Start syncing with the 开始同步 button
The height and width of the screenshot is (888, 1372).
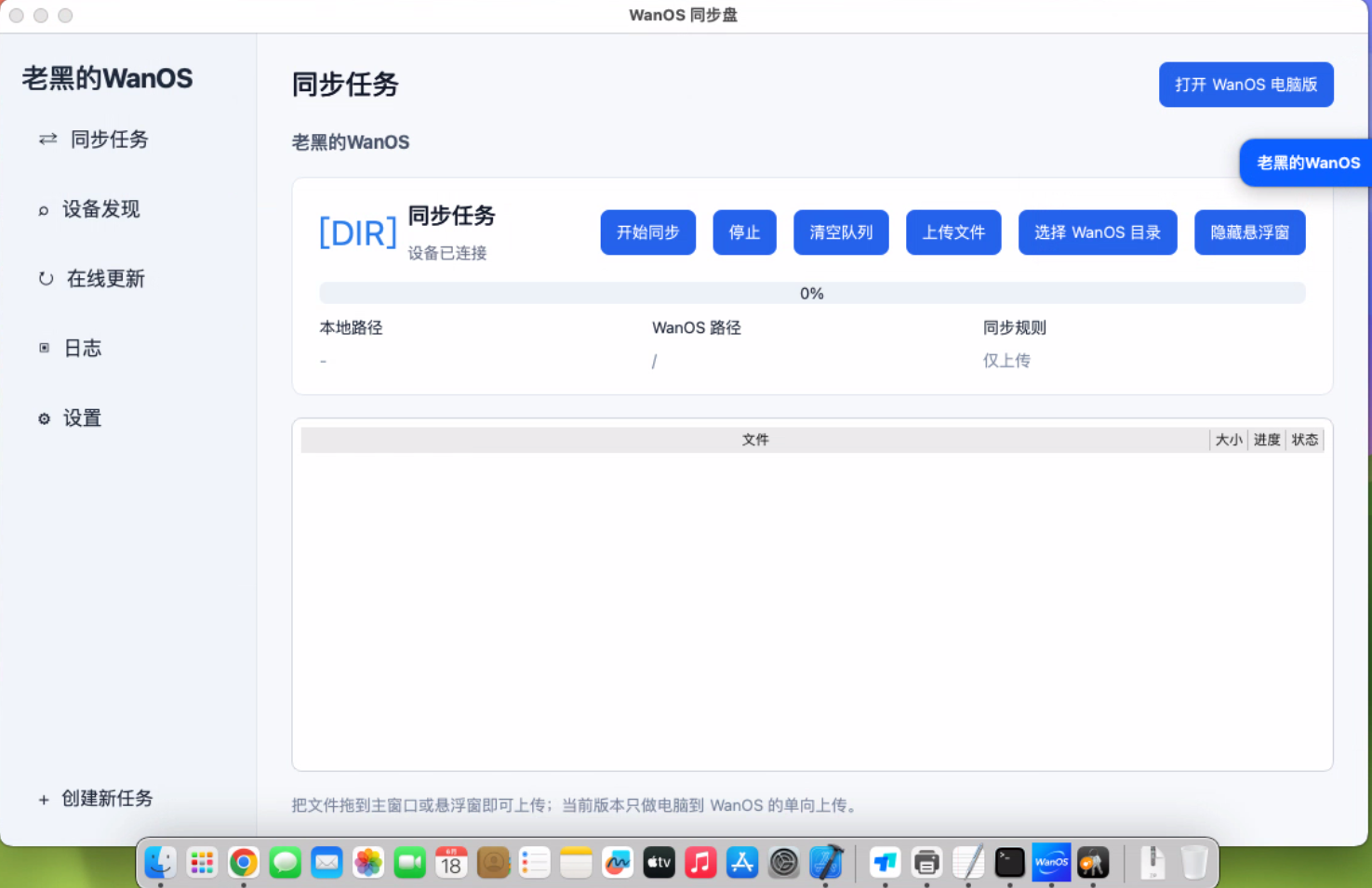[648, 232]
